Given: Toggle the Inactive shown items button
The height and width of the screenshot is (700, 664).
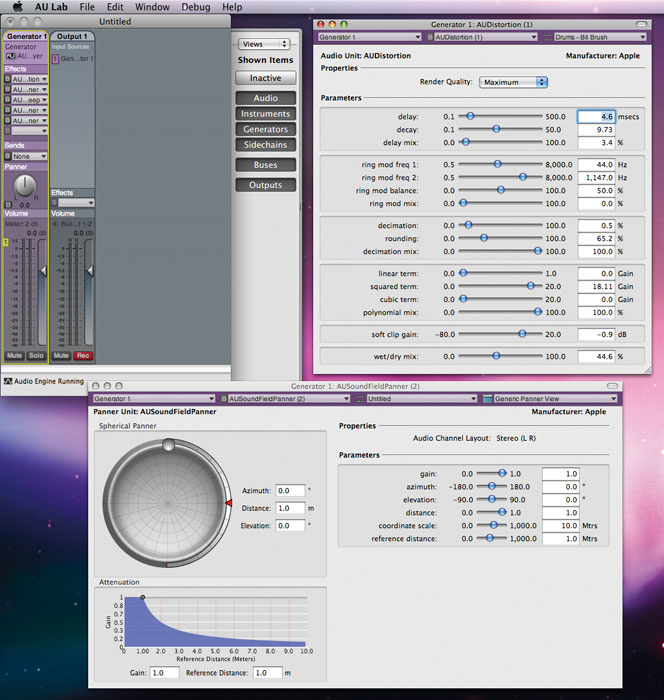Looking at the screenshot, I should click(266, 78).
